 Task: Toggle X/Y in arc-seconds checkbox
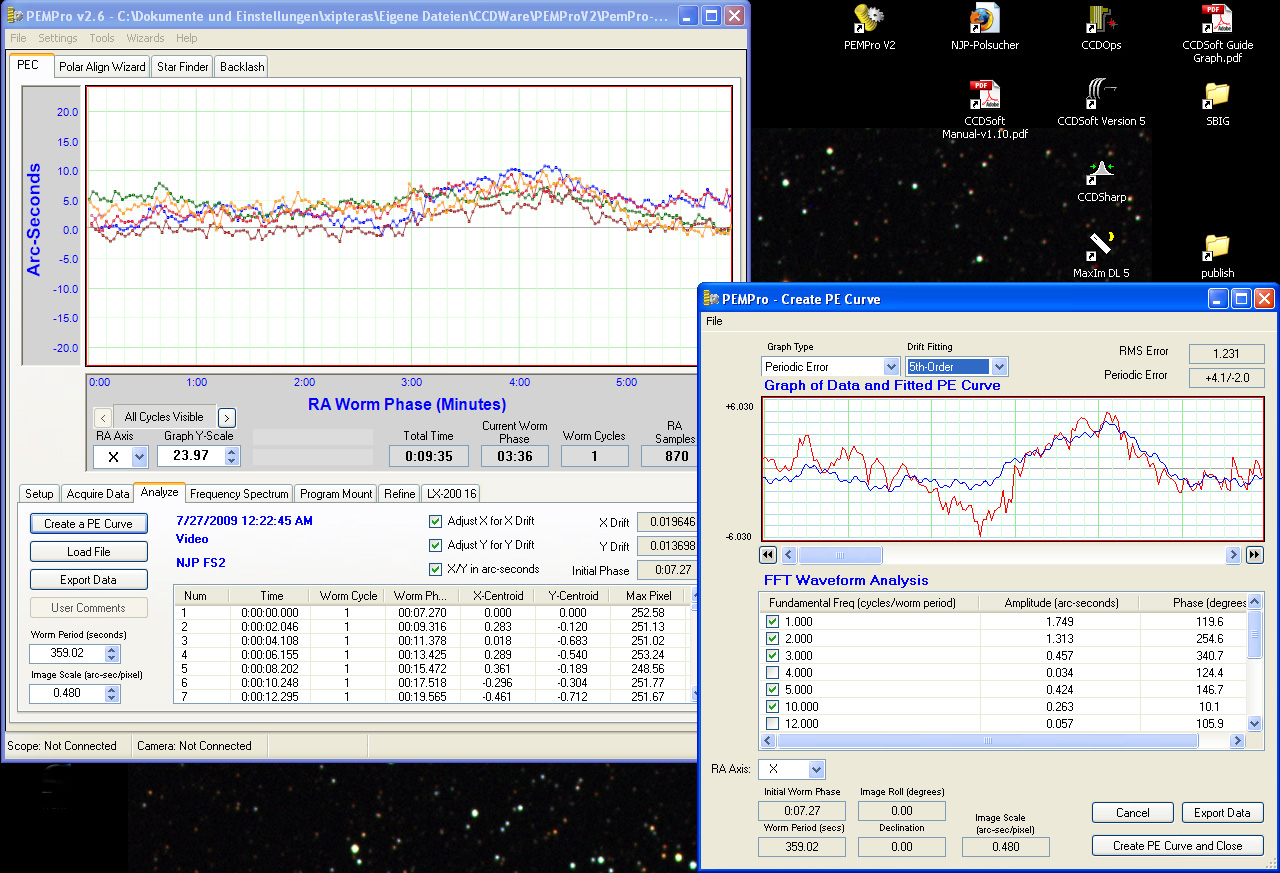pyautogui.click(x=435, y=569)
